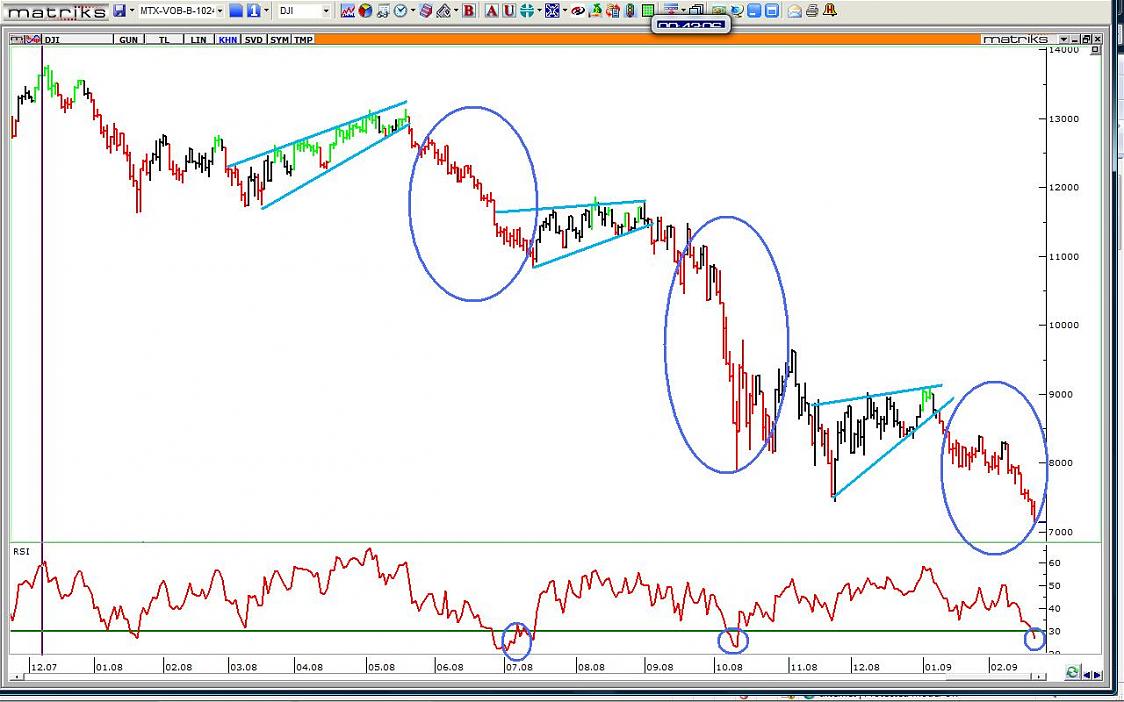This screenshot has width=1124, height=702.
Task: Open the dropdown arrow beside save icon
Action: (132, 11)
